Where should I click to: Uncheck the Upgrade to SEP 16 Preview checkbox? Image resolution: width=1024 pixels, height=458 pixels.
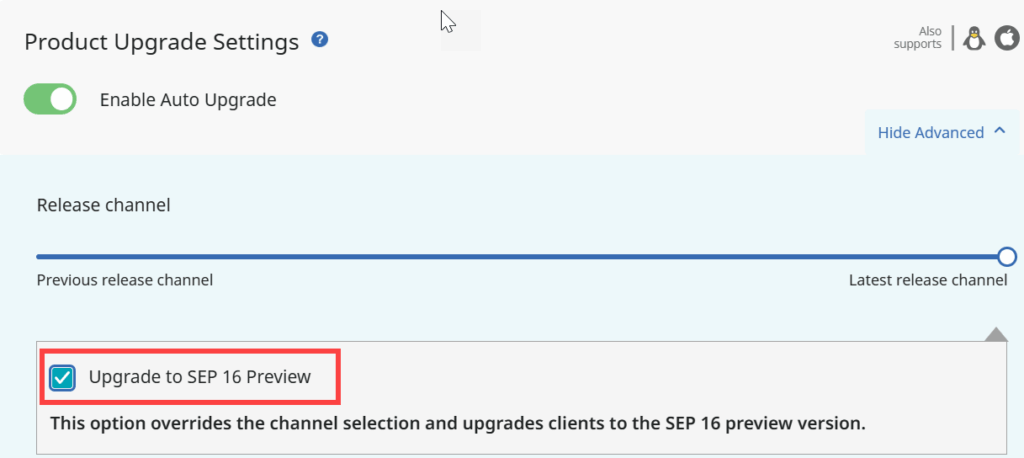pyautogui.click(x=63, y=378)
